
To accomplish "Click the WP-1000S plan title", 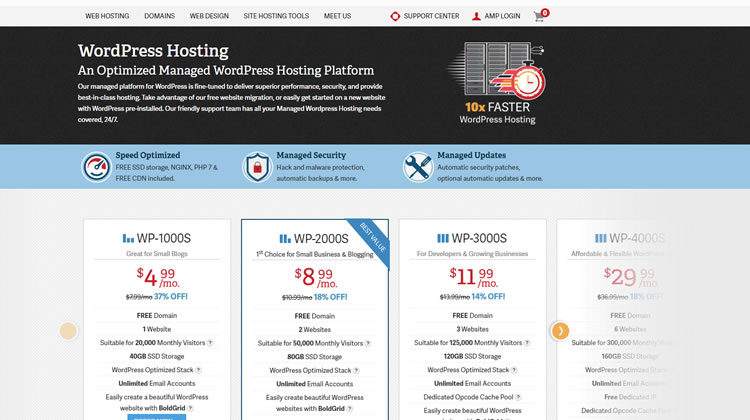I will 164,238.
